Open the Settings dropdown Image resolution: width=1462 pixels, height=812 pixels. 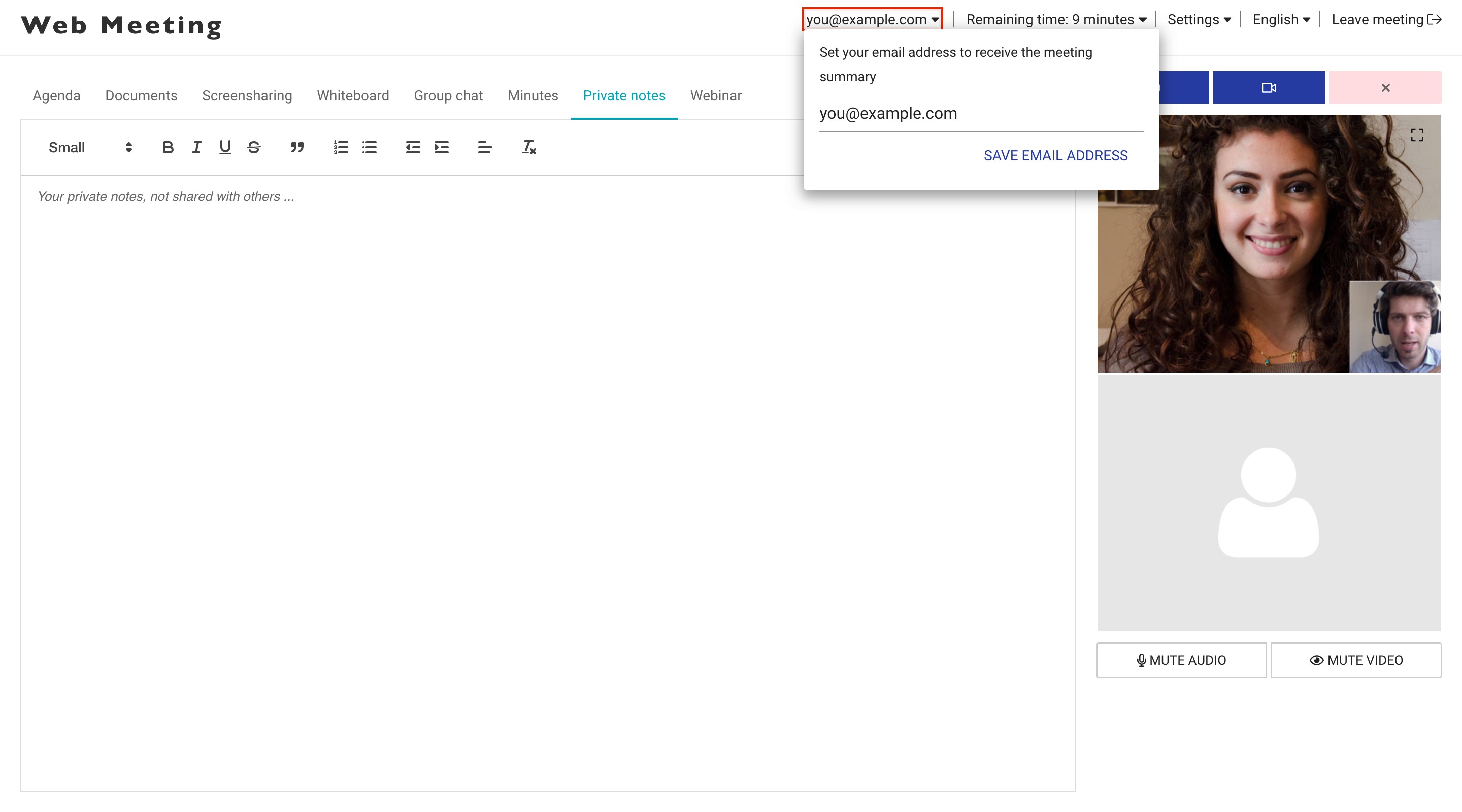tap(1199, 20)
